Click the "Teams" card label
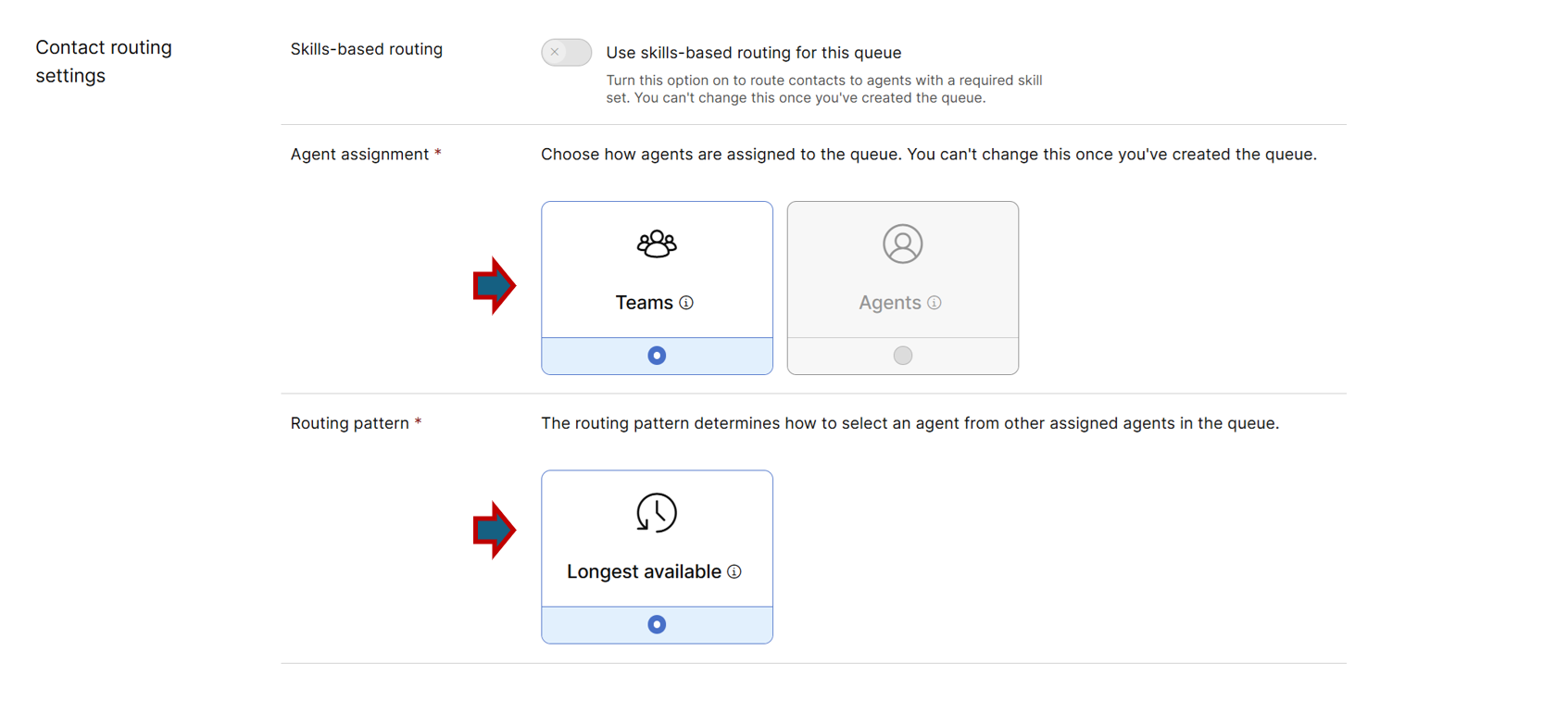This screenshot has height=713, width=1568. [x=644, y=303]
